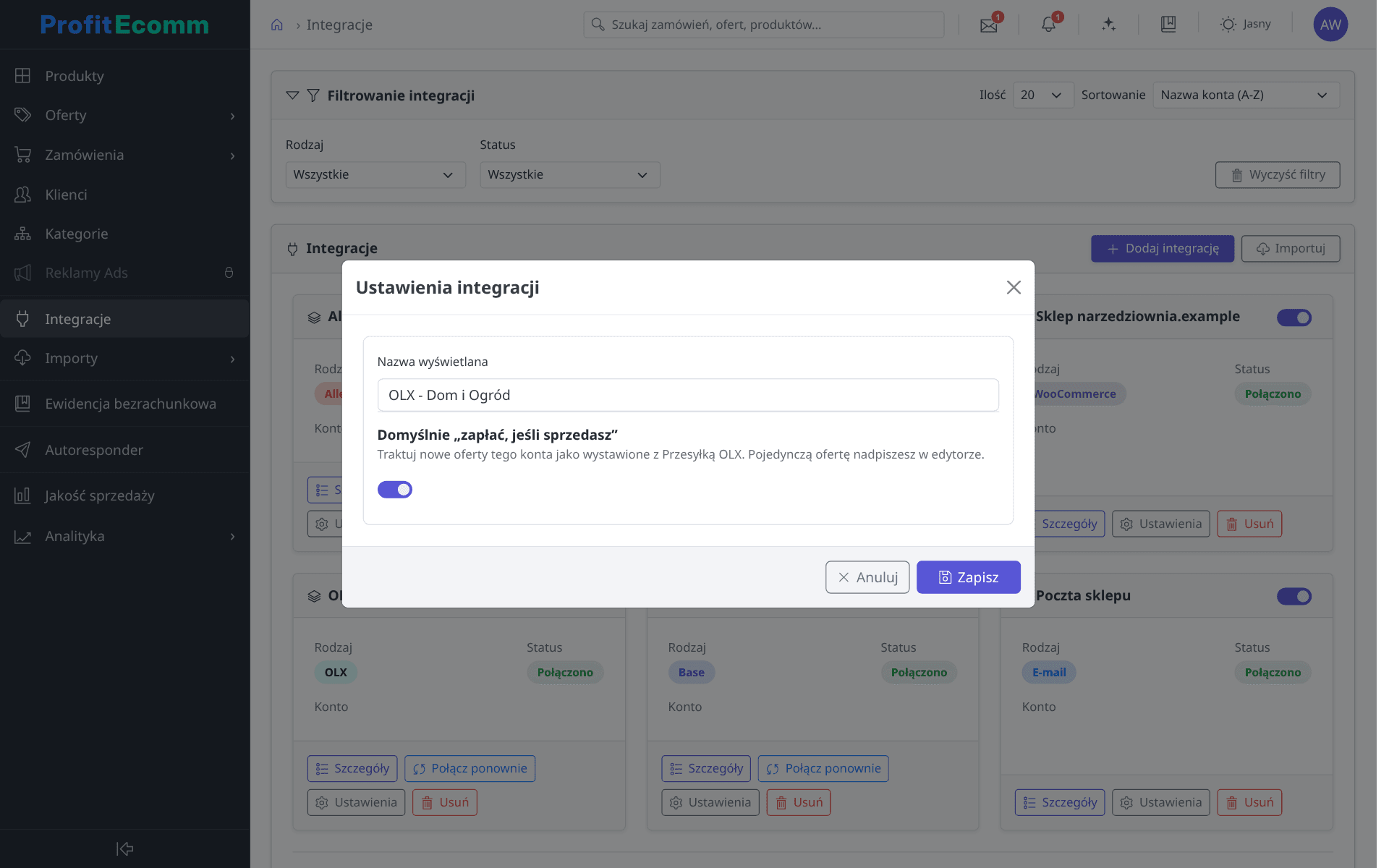Open the messages envelope icon
The height and width of the screenshot is (868, 1389).
988,25
